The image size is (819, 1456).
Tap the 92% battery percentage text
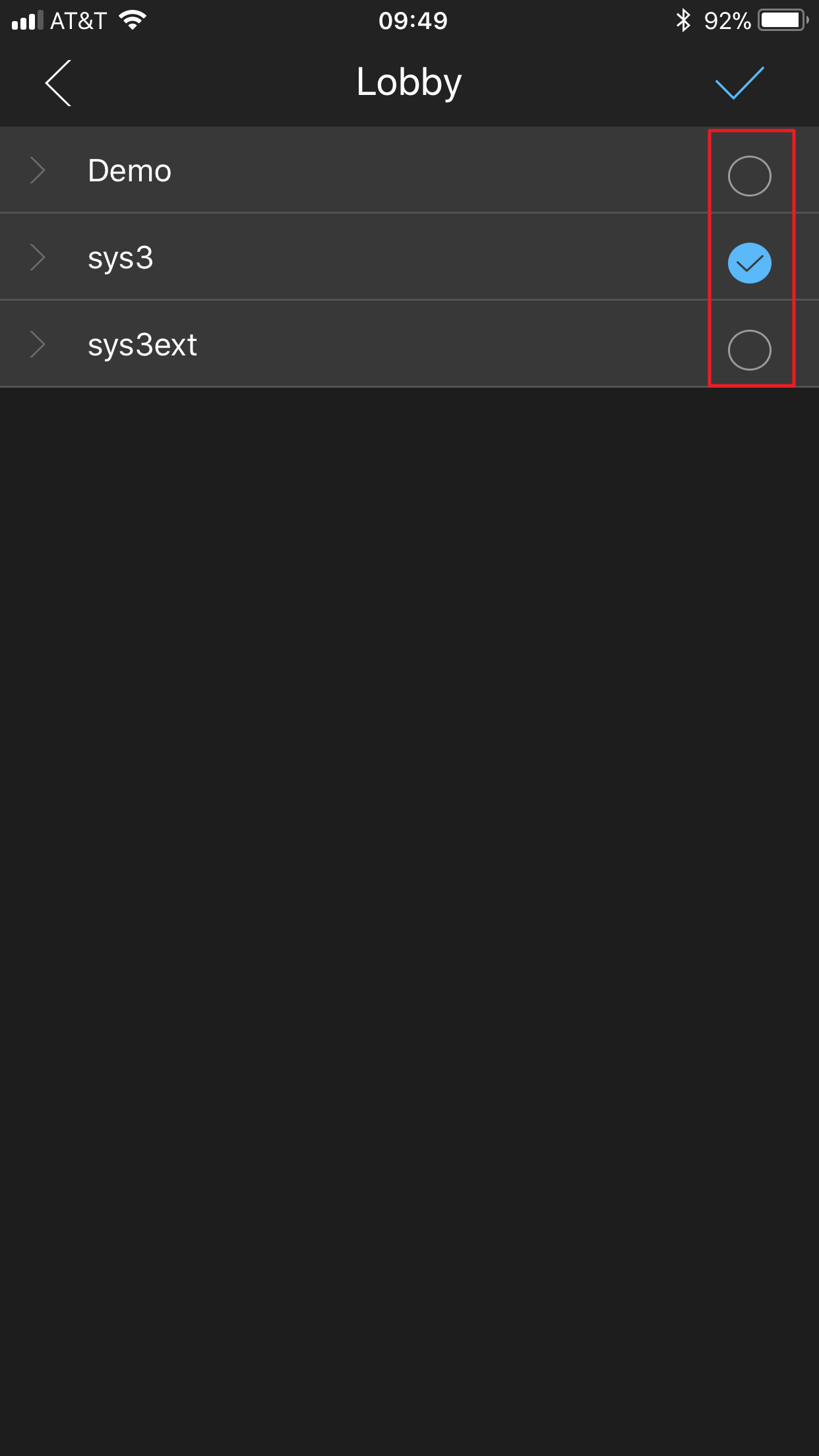[727, 20]
